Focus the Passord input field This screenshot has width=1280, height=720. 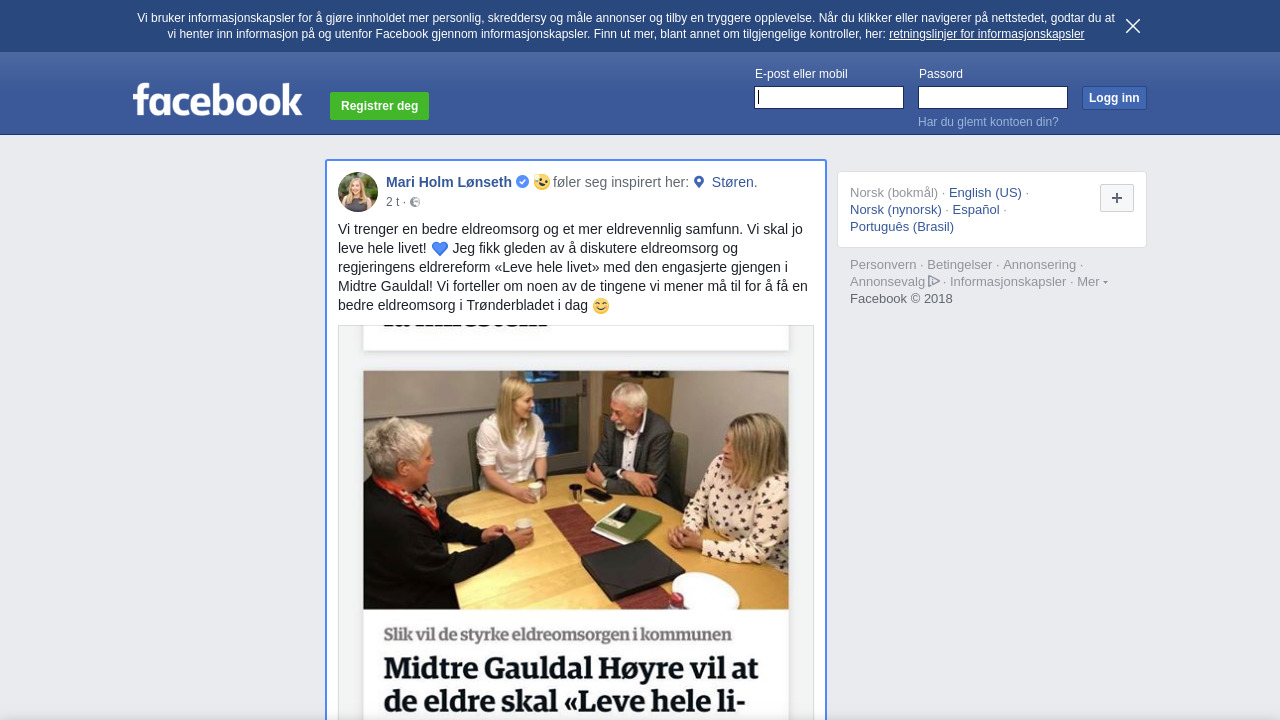(993, 97)
